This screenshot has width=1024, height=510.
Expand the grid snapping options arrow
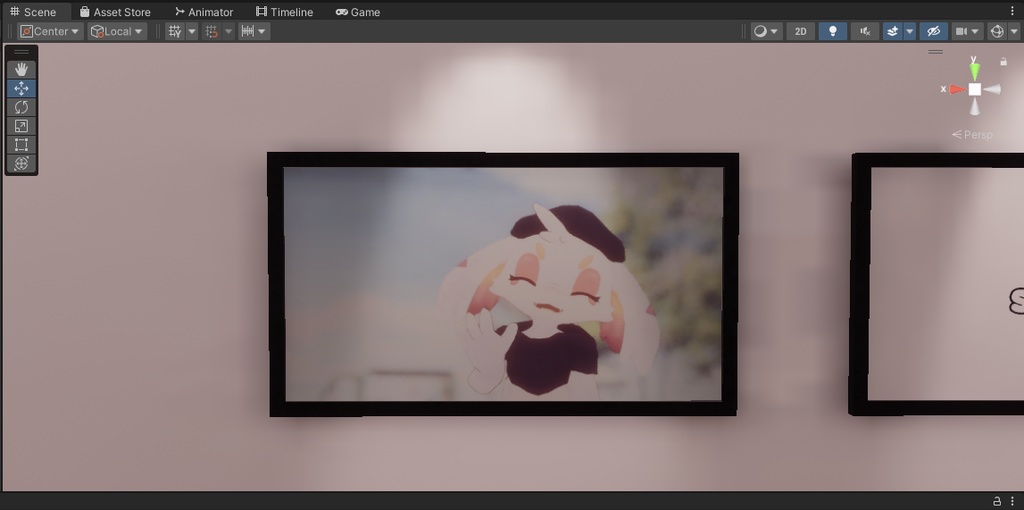pyautogui.click(x=229, y=31)
